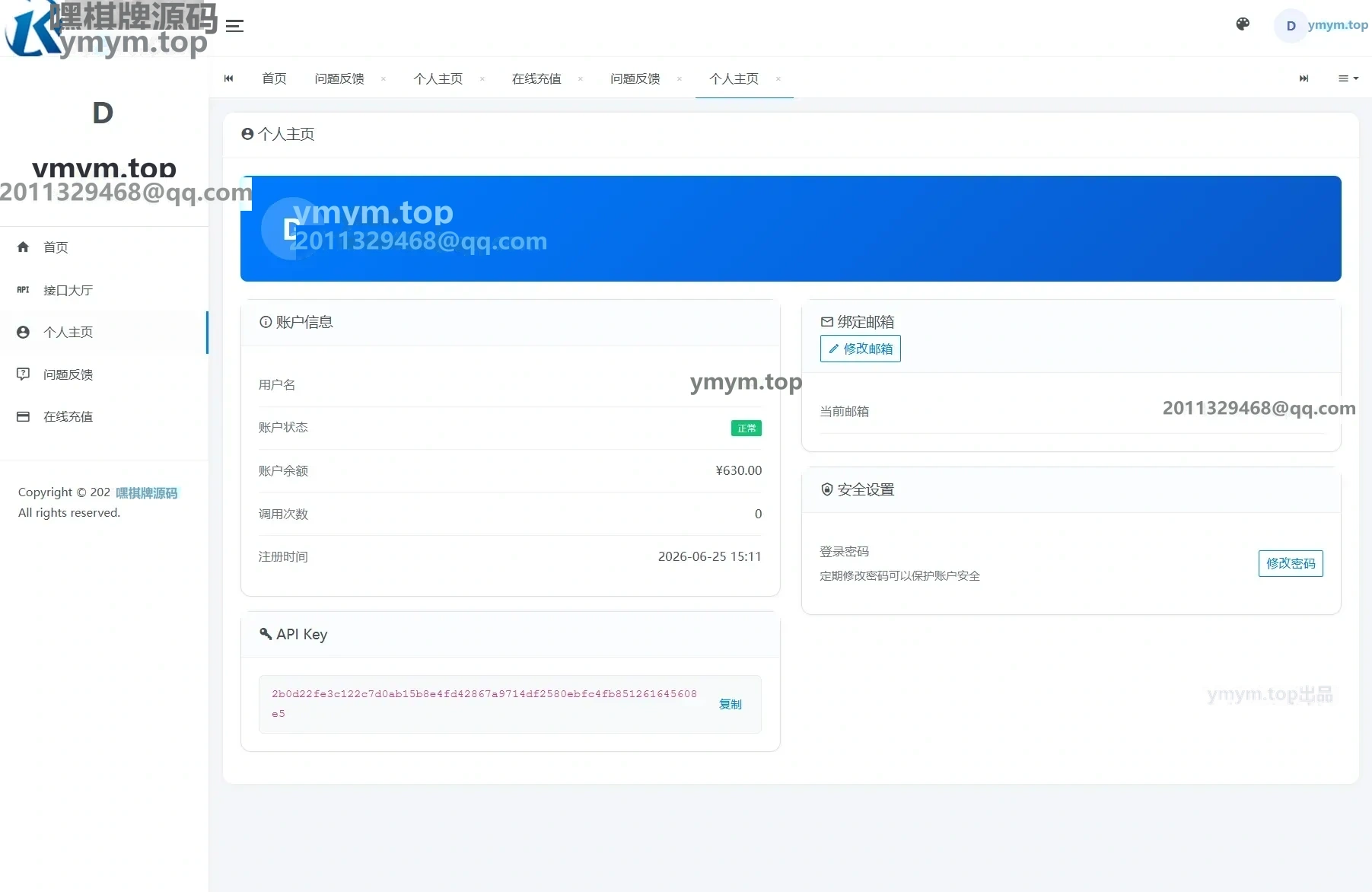Viewport: 1372px width, 892px height.
Task: Click the envelope icon beside 绑定邮箱
Action: pyautogui.click(x=827, y=322)
